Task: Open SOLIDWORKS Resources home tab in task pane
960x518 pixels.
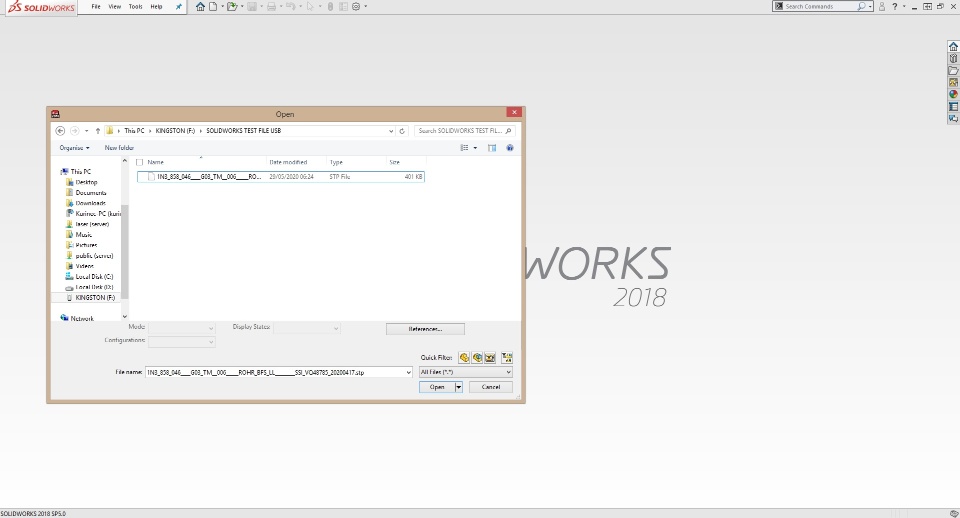Action: [953, 47]
